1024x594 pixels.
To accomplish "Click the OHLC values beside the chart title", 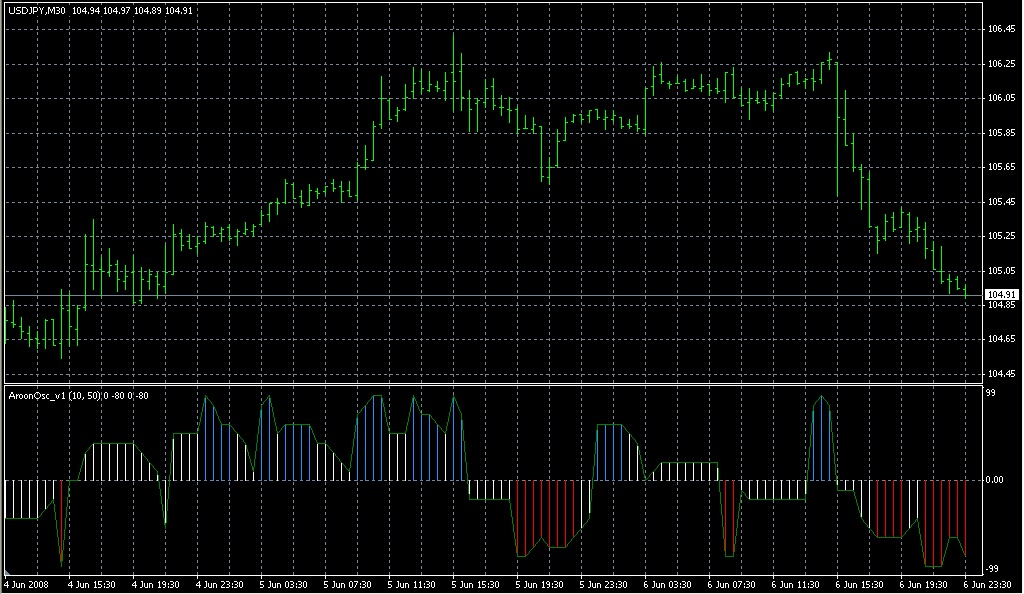I will (132, 11).
